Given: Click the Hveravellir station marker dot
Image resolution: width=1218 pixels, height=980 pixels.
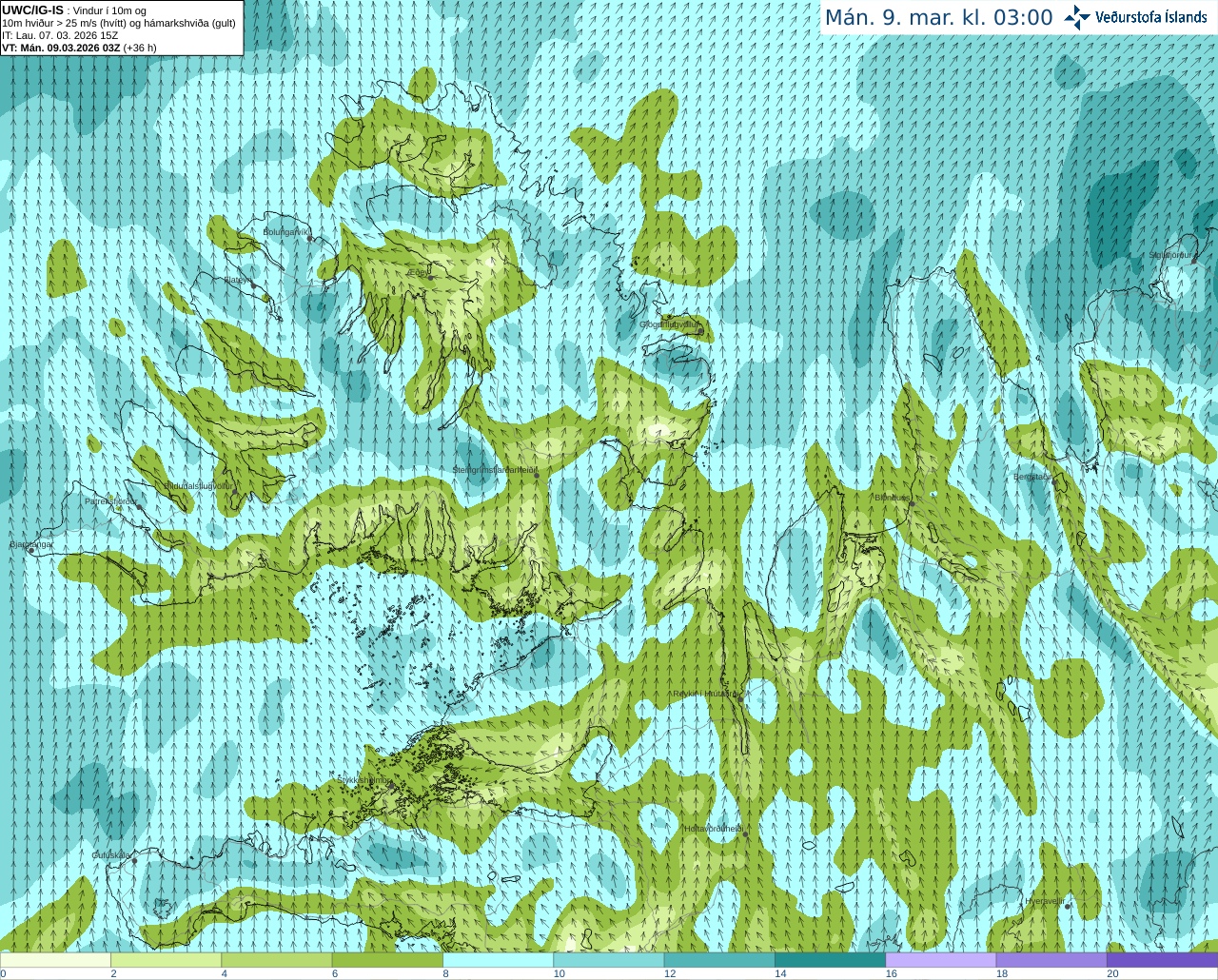Looking at the screenshot, I should tap(1069, 907).
